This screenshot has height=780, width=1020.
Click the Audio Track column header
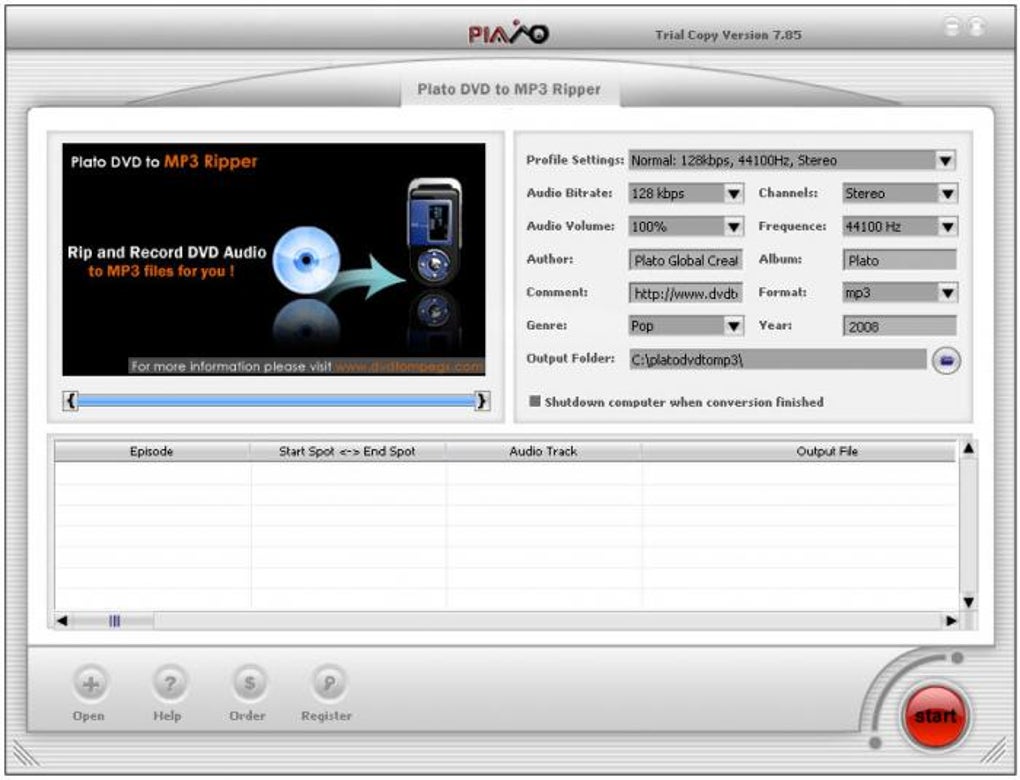click(543, 451)
